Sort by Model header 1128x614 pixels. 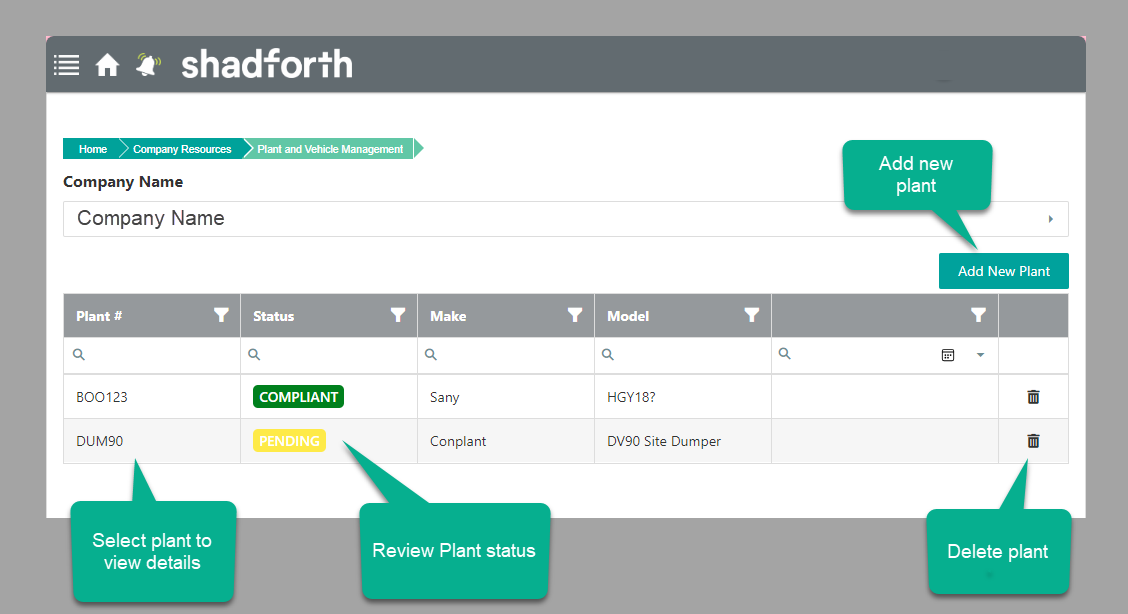(628, 316)
